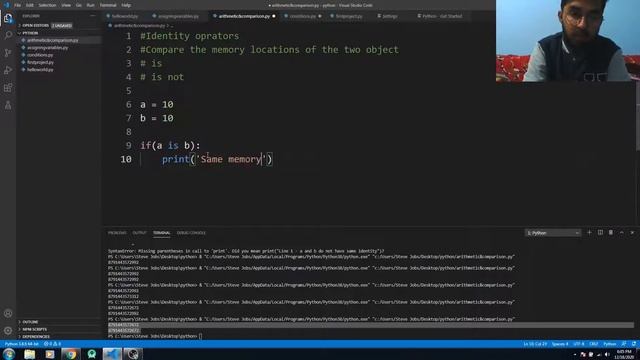The width and height of the screenshot is (640, 360).
Task: Click UTF-8 encoding in status bar
Action: click(x=579, y=344)
